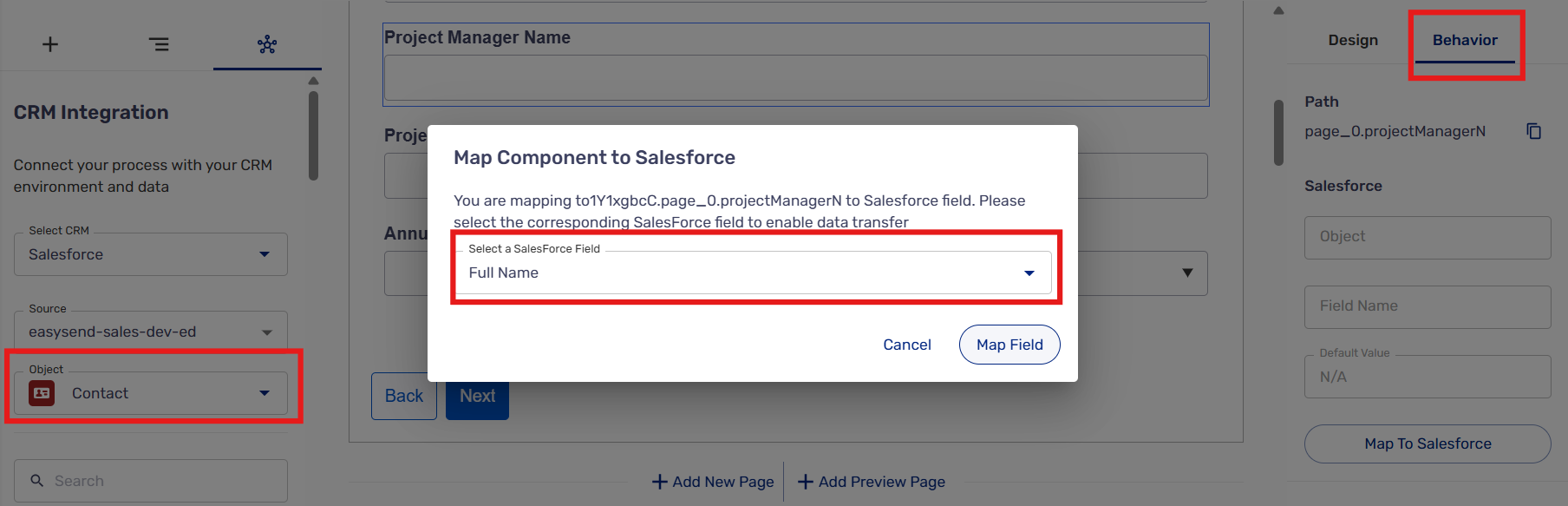This screenshot has width=1568, height=506.
Task: Expand the Select CRM Salesforce dropdown
Action: click(265, 254)
